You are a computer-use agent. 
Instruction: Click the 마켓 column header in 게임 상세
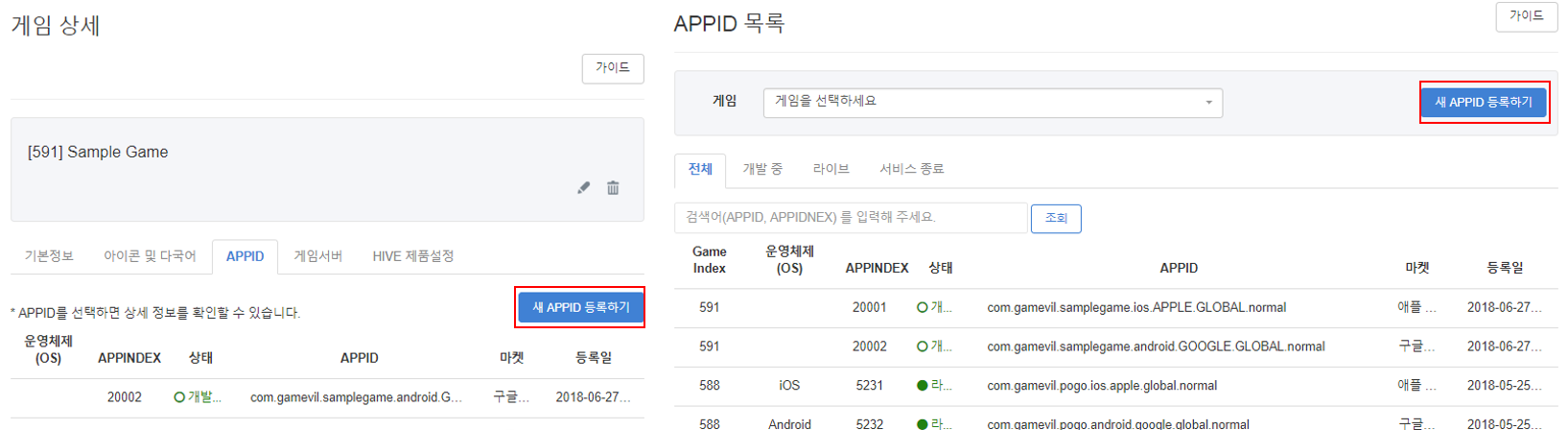(512, 358)
